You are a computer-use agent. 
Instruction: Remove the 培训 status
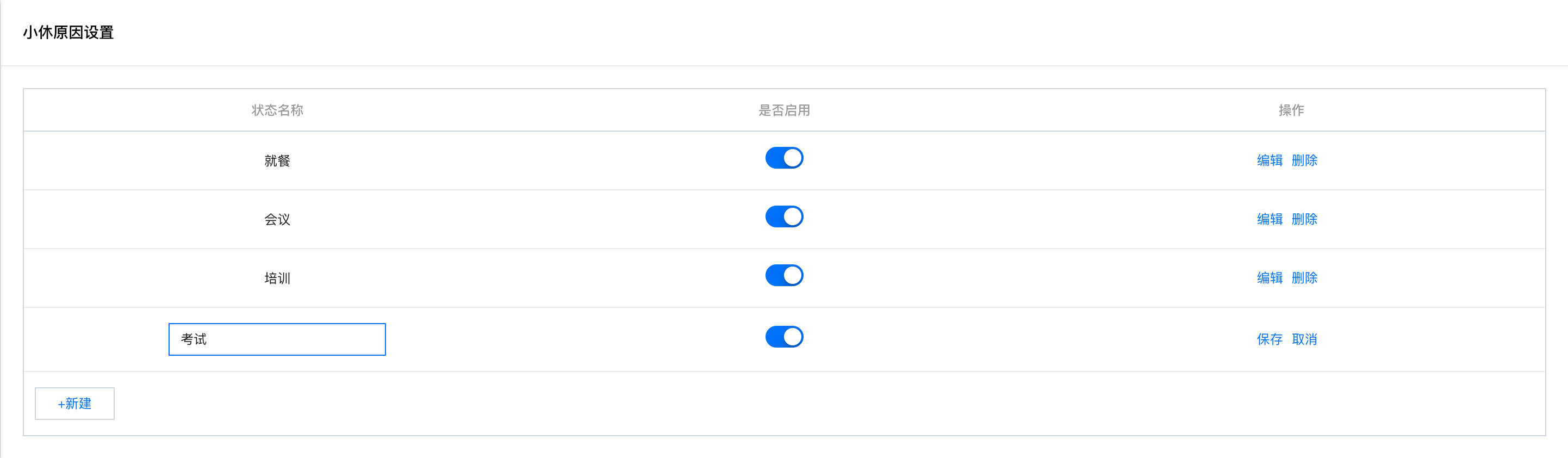1304,278
